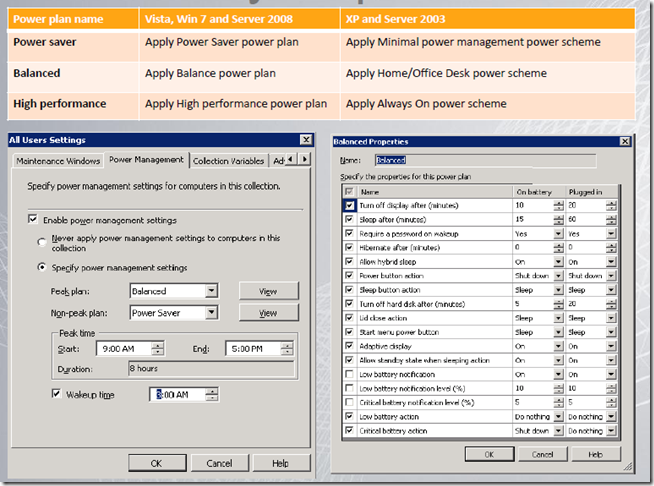The width and height of the screenshot is (654, 486).
Task: Open Power button action On battery dropdown
Action: pyautogui.click(x=558, y=276)
